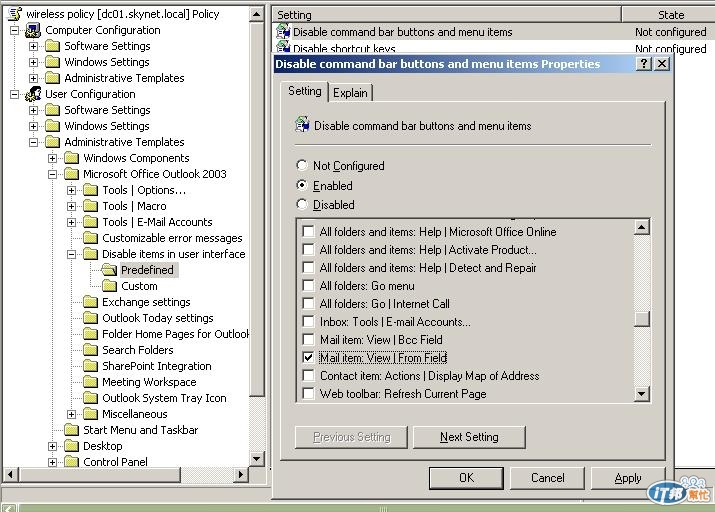Viewport: 715px width, 512px height.
Task: Click checklist scroll down arrow
Action: click(642, 393)
